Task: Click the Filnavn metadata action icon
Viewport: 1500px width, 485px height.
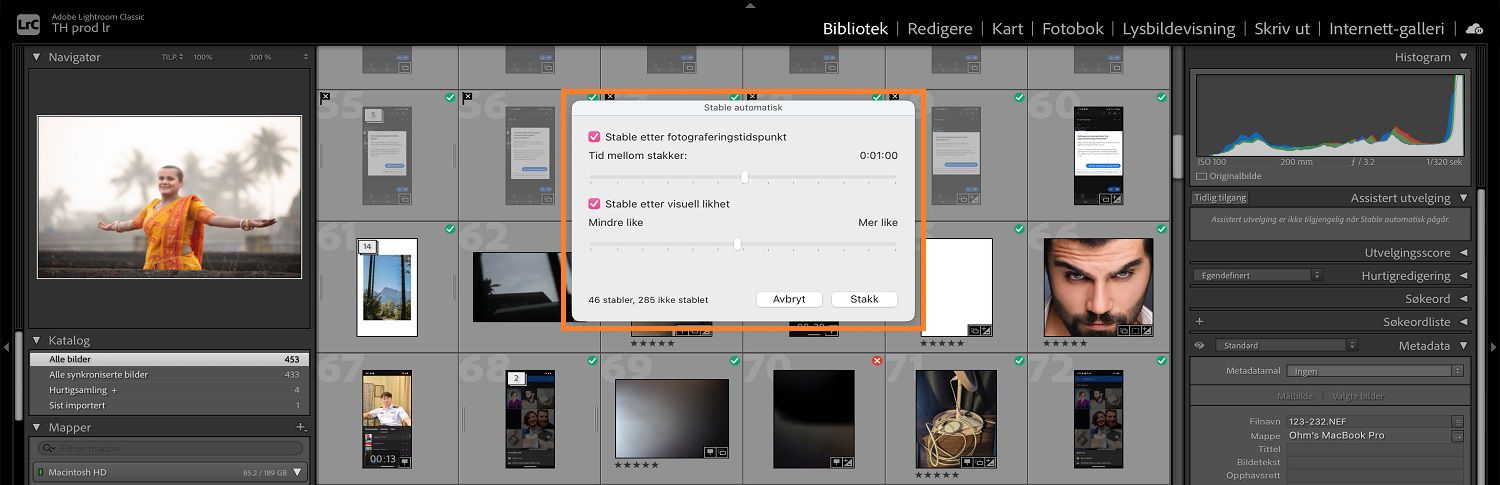Action: point(1458,422)
